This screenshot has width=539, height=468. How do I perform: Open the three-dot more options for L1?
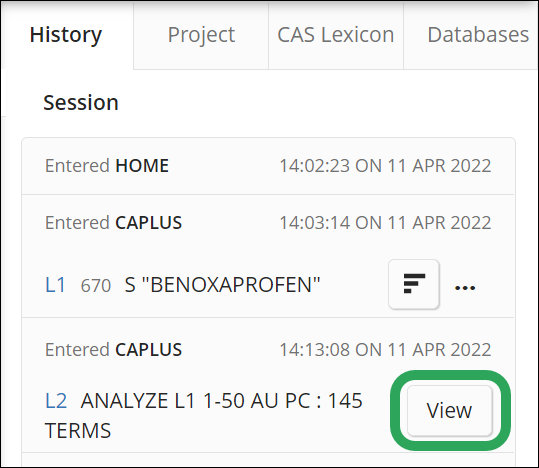point(465,287)
